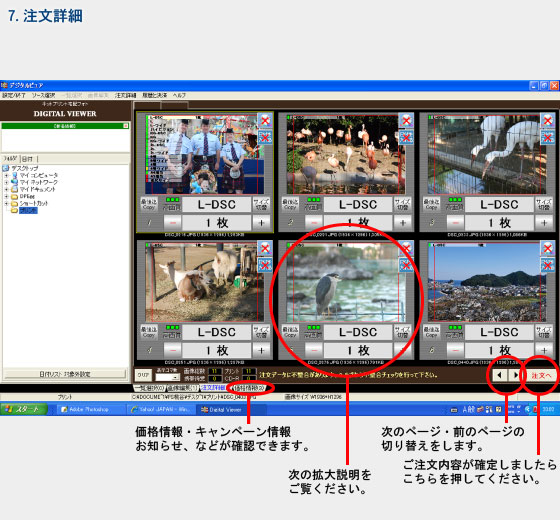Select the white cranes photo thumbnail
The width and height of the screenshot is (560, 520).
click(x=487, y=154)
